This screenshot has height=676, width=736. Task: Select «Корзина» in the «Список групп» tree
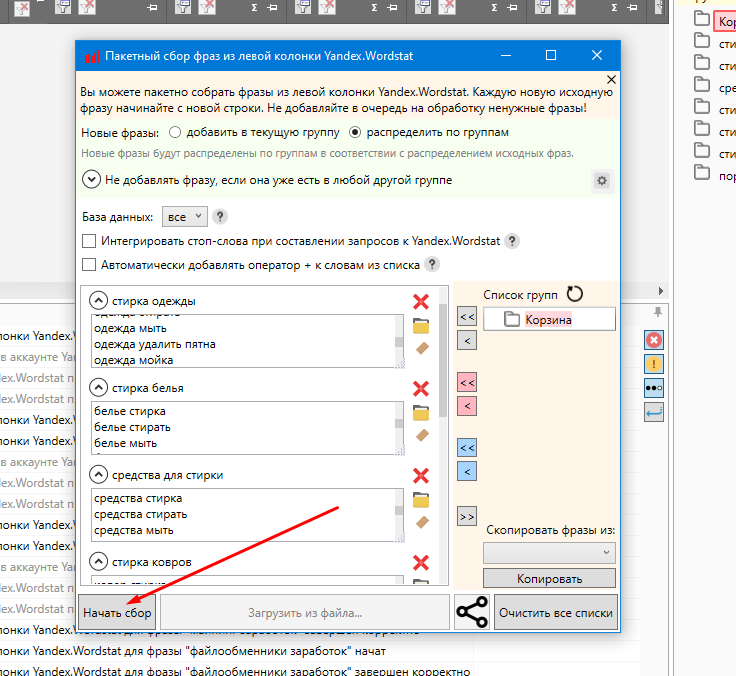[x=548, y=320]
